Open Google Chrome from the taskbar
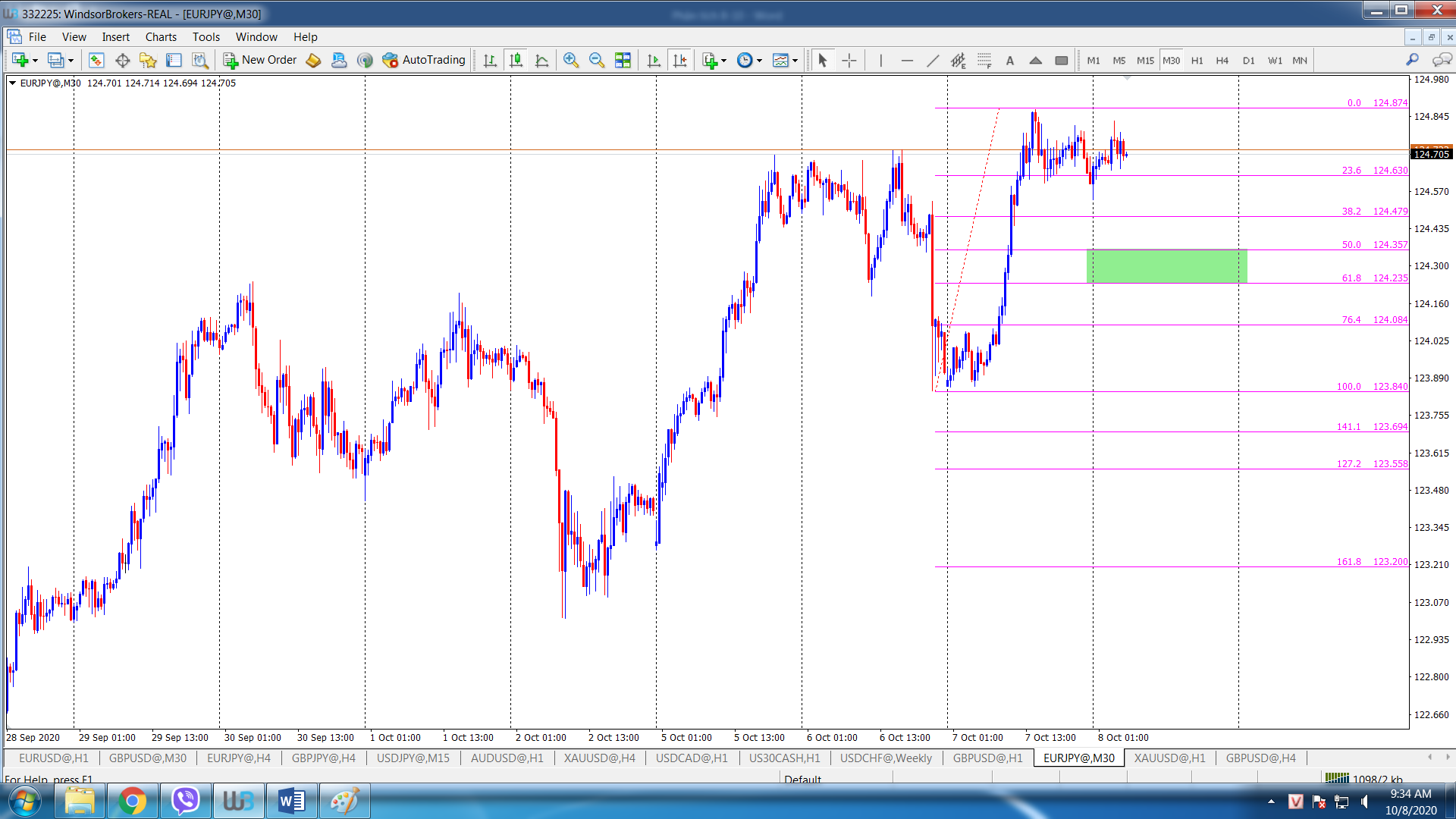 tap(132, 801)
